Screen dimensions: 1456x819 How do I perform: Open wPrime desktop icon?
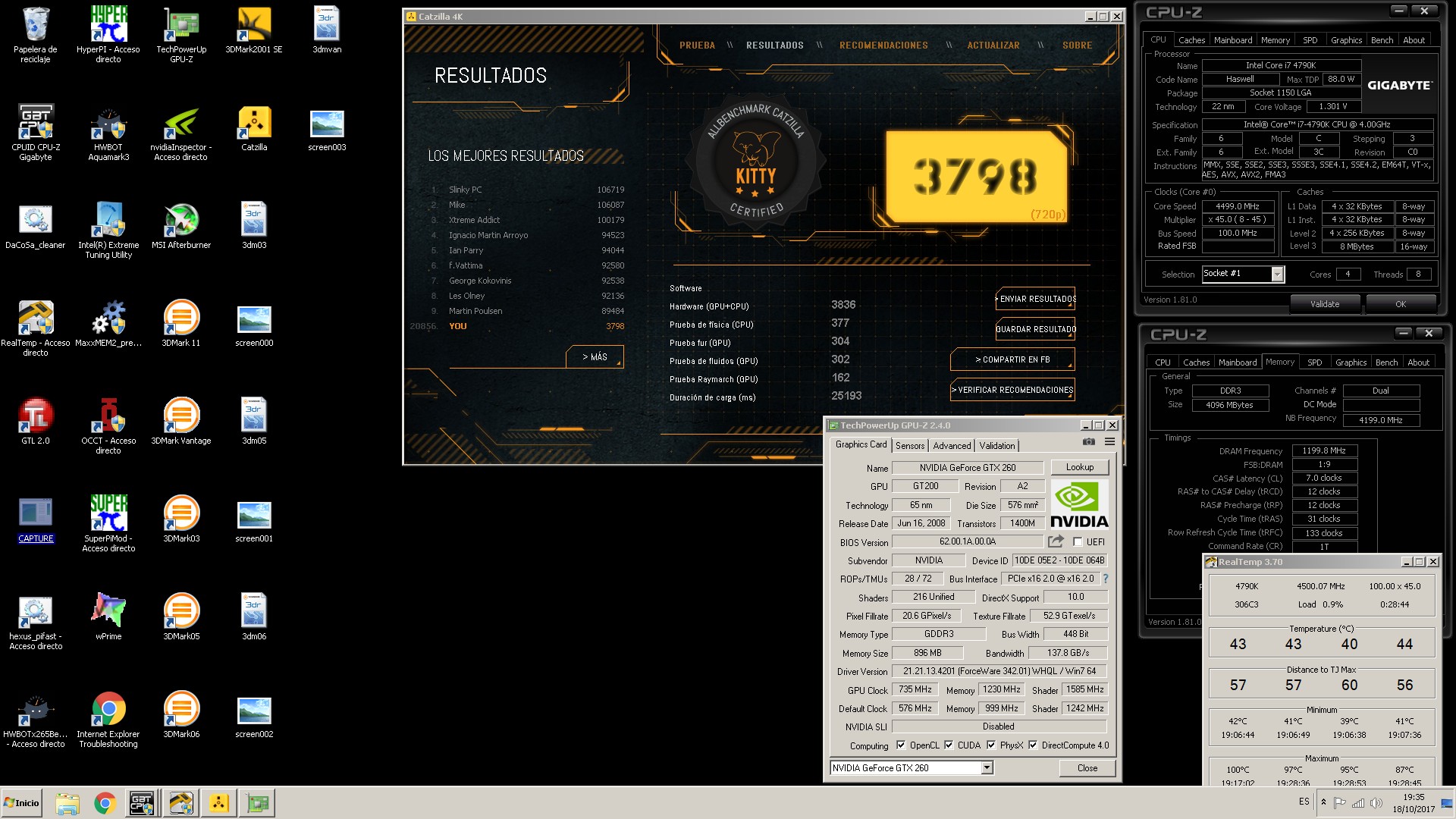click(108, 617)
